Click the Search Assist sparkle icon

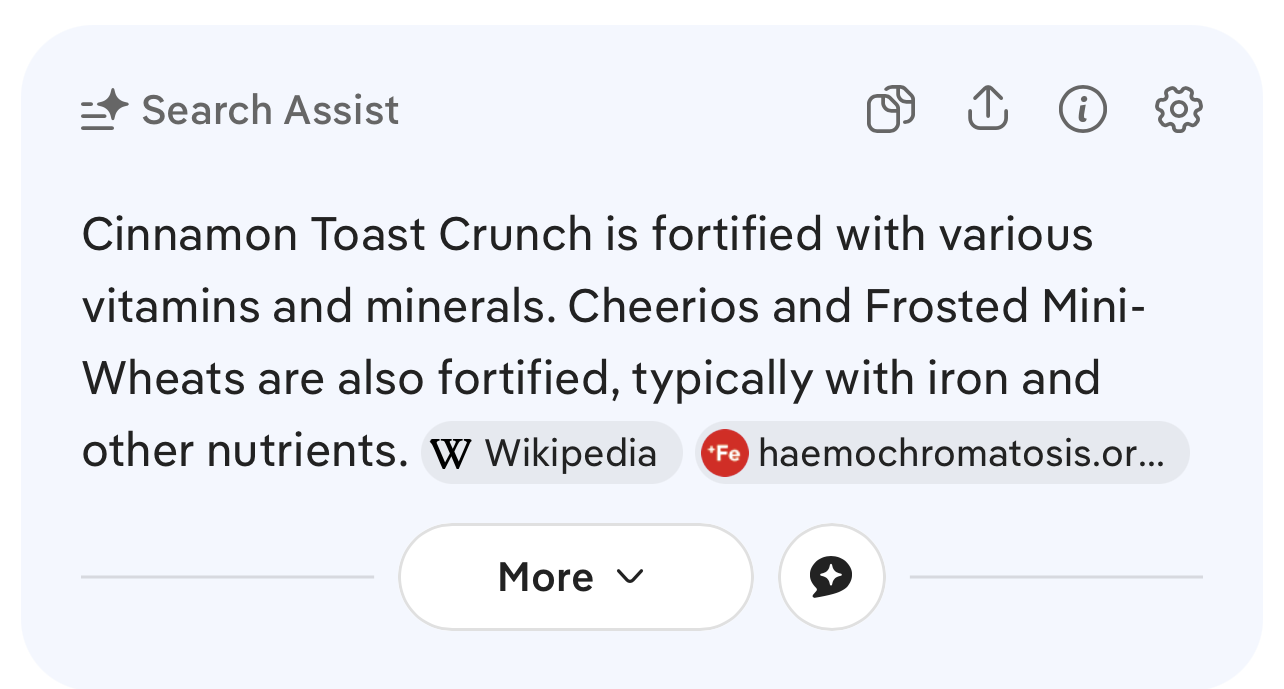(105, 110)
